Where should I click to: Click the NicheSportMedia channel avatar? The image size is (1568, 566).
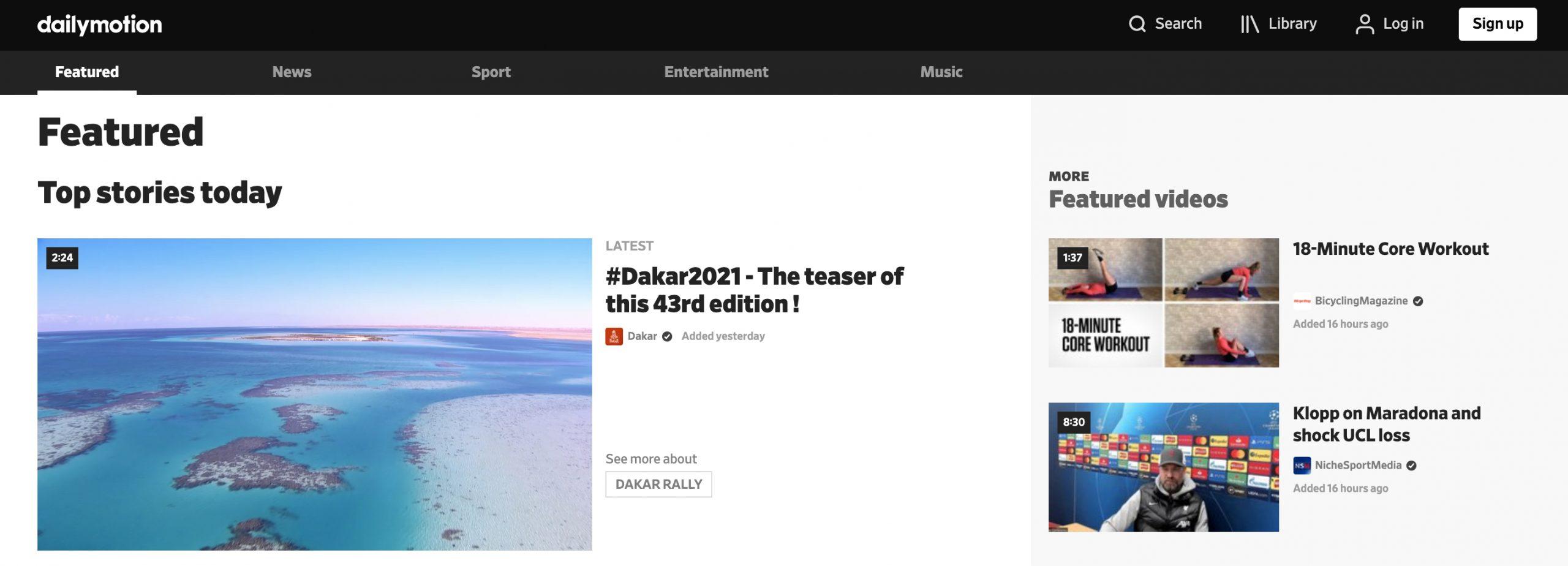pos(1302,466)
